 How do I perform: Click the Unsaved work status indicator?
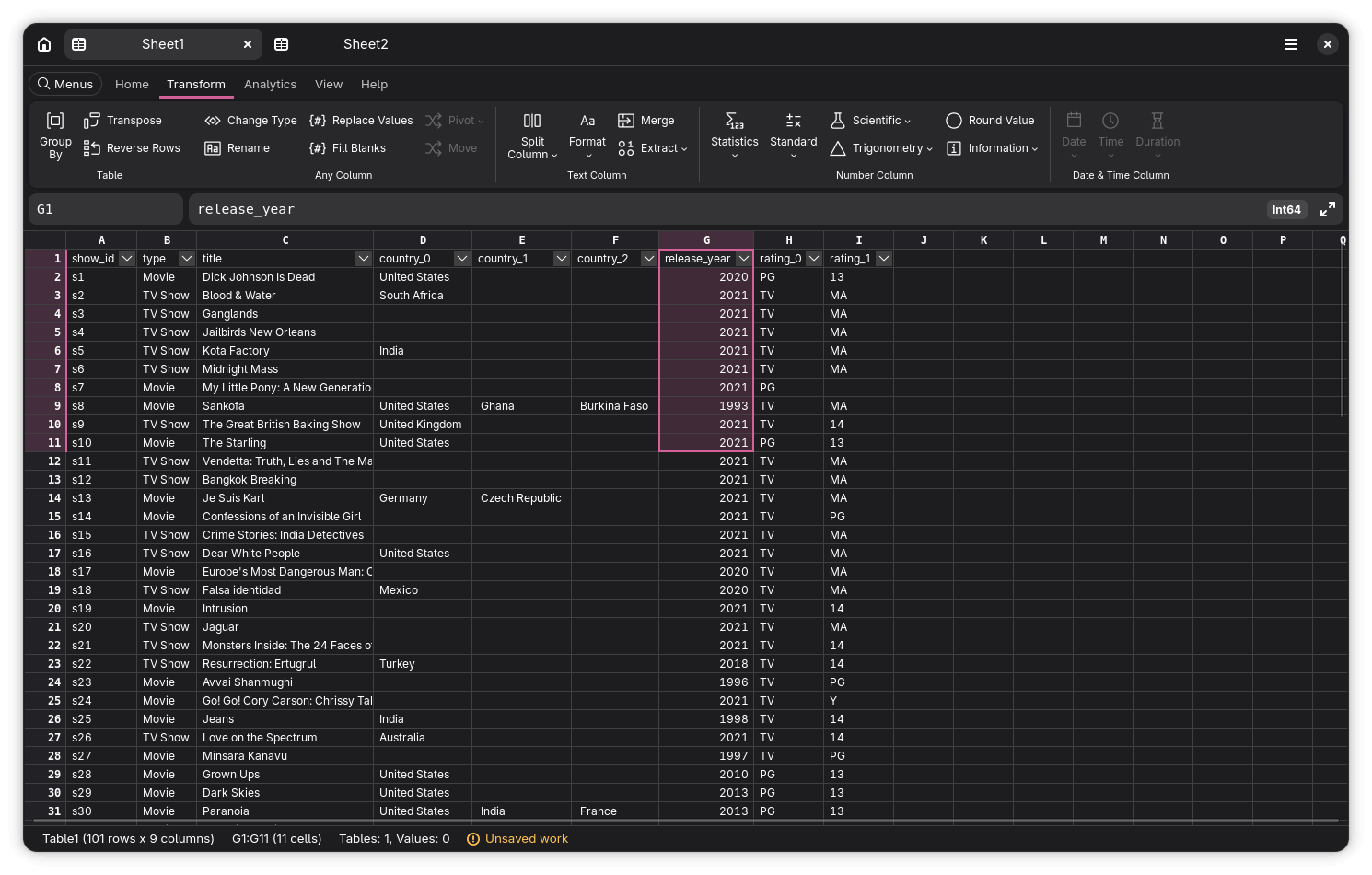tap(517, 839)
